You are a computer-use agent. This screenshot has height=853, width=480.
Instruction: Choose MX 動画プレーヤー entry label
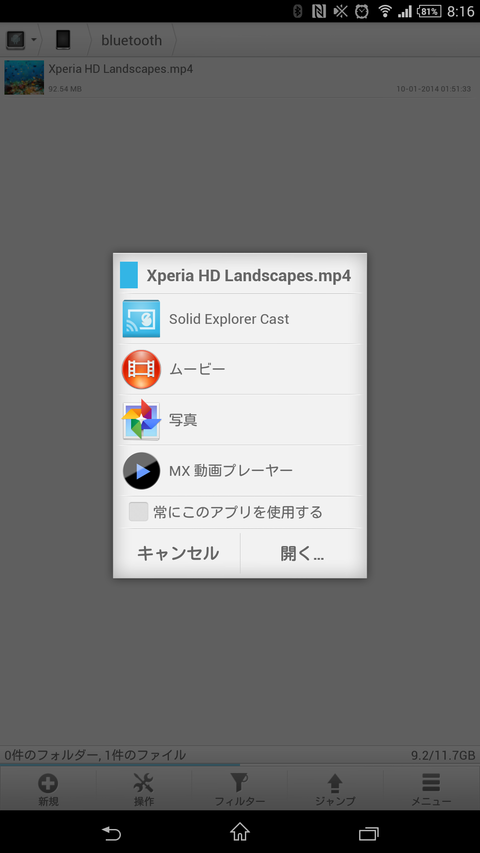point(231,471)
